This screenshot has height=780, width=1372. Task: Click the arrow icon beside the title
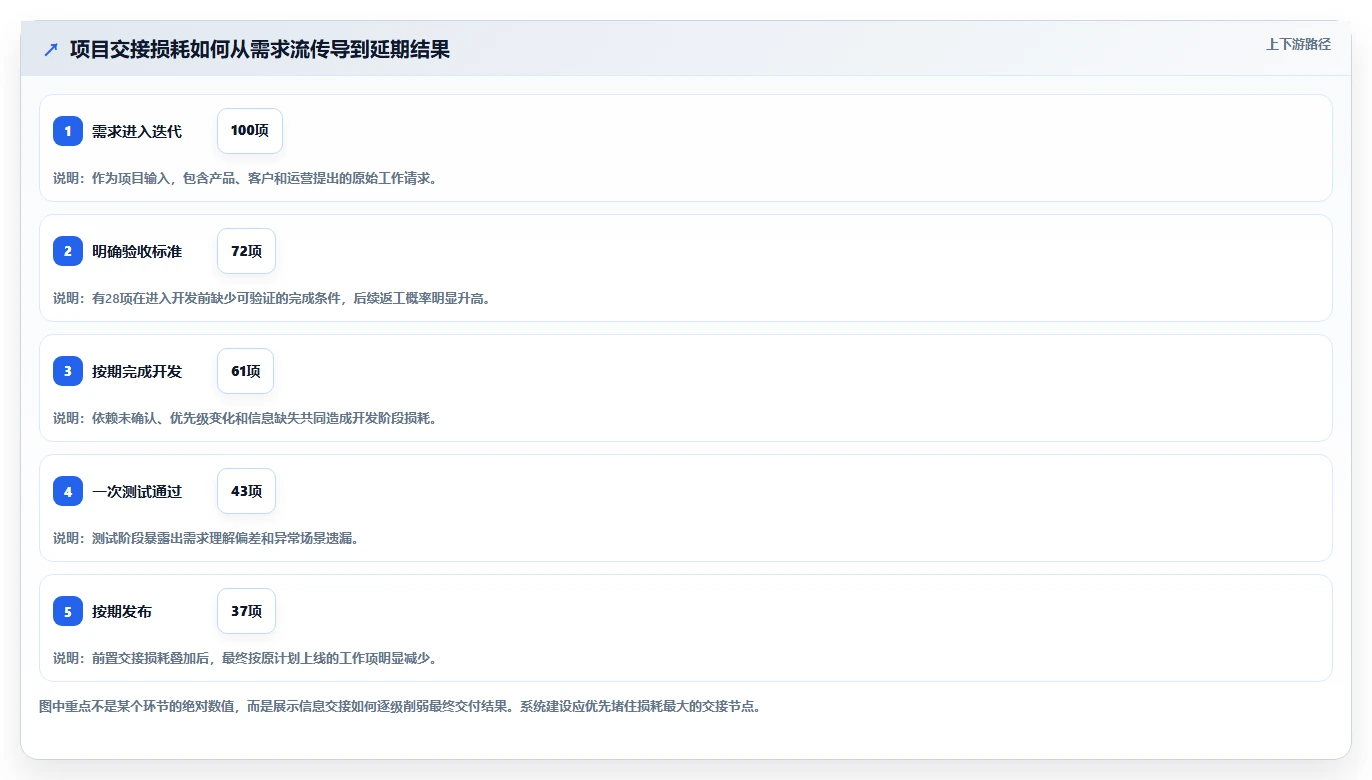pyautogui.click(x=51, y=49)
